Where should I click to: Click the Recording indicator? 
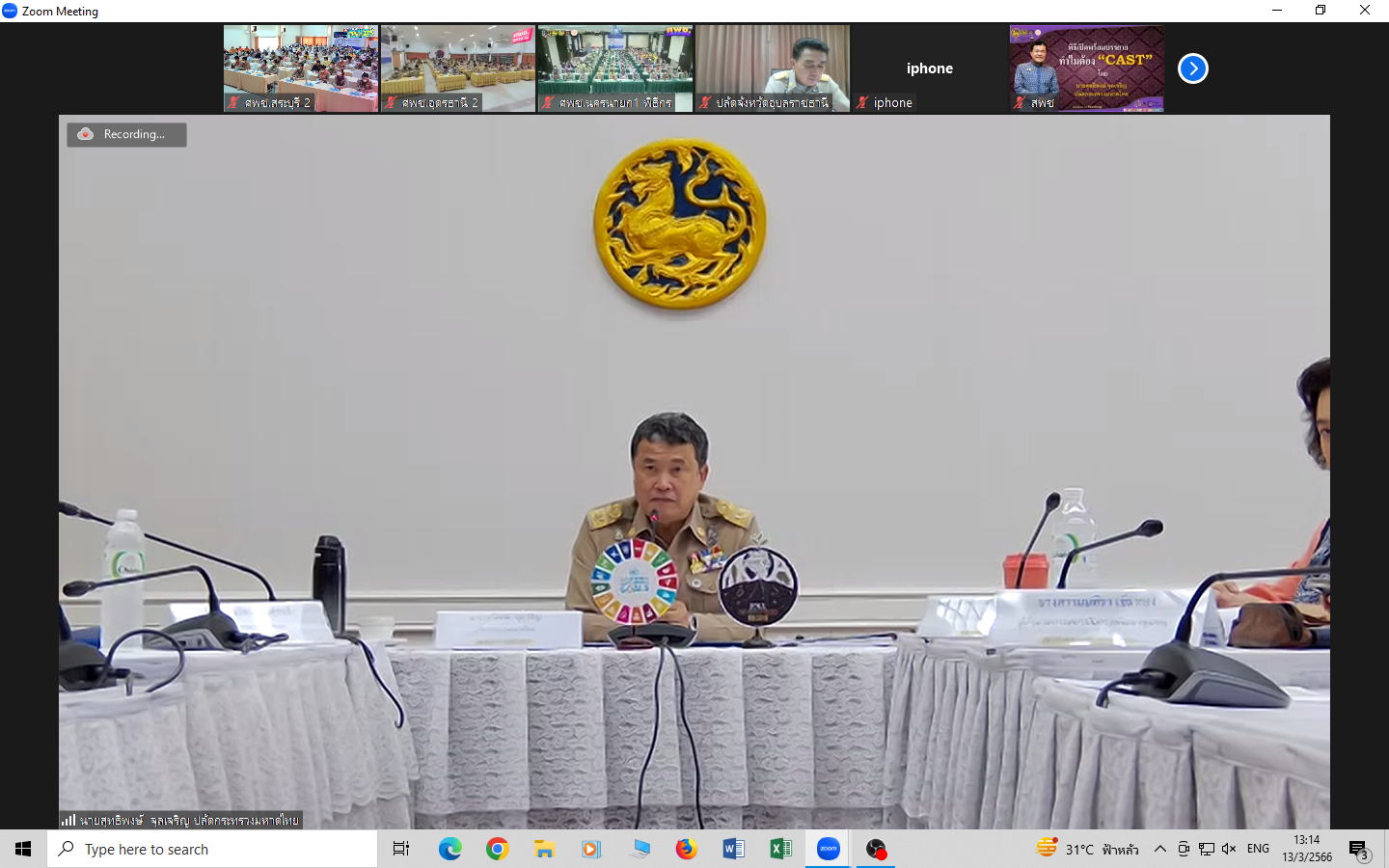tap(126, 134)
